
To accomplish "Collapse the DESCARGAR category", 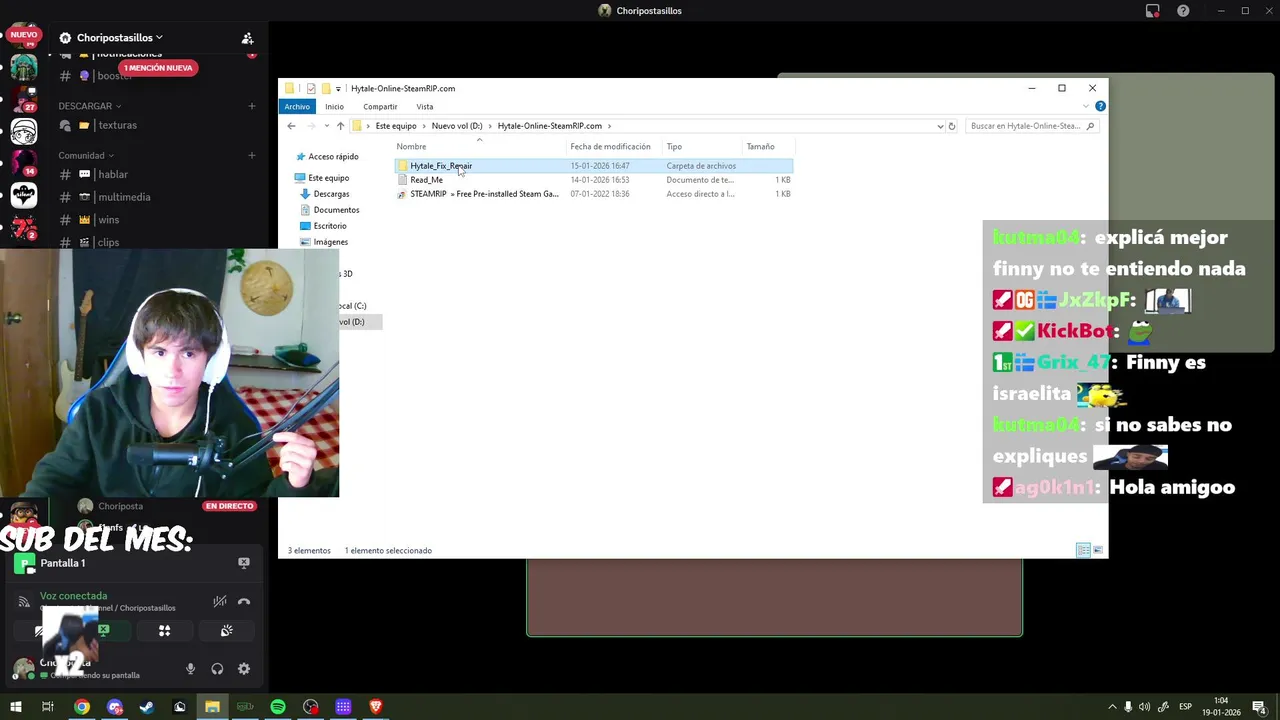I will 90,106.
